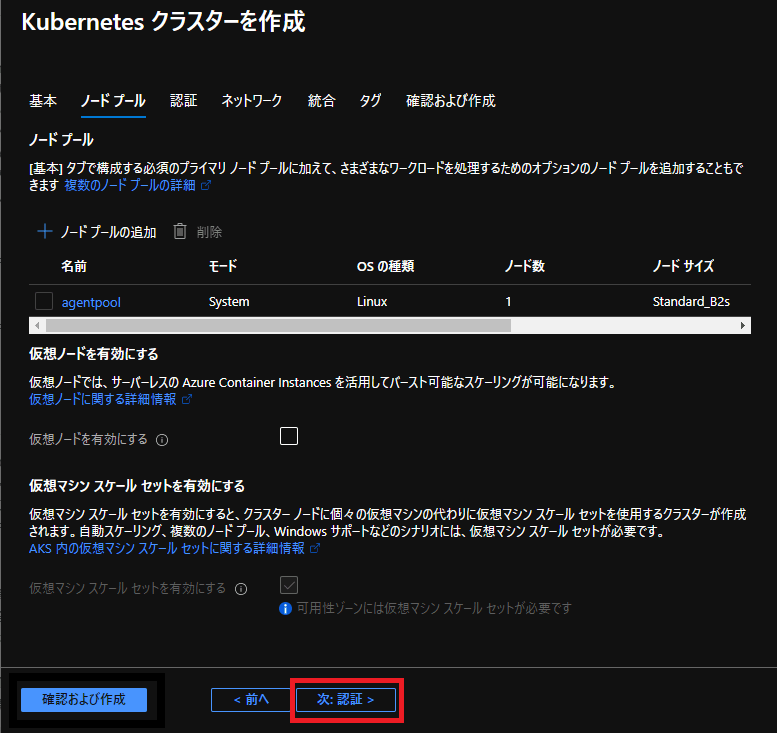This screenshot has width=777, height=733.
Task: Open the 統合 tab
Action: pos(321,101)
